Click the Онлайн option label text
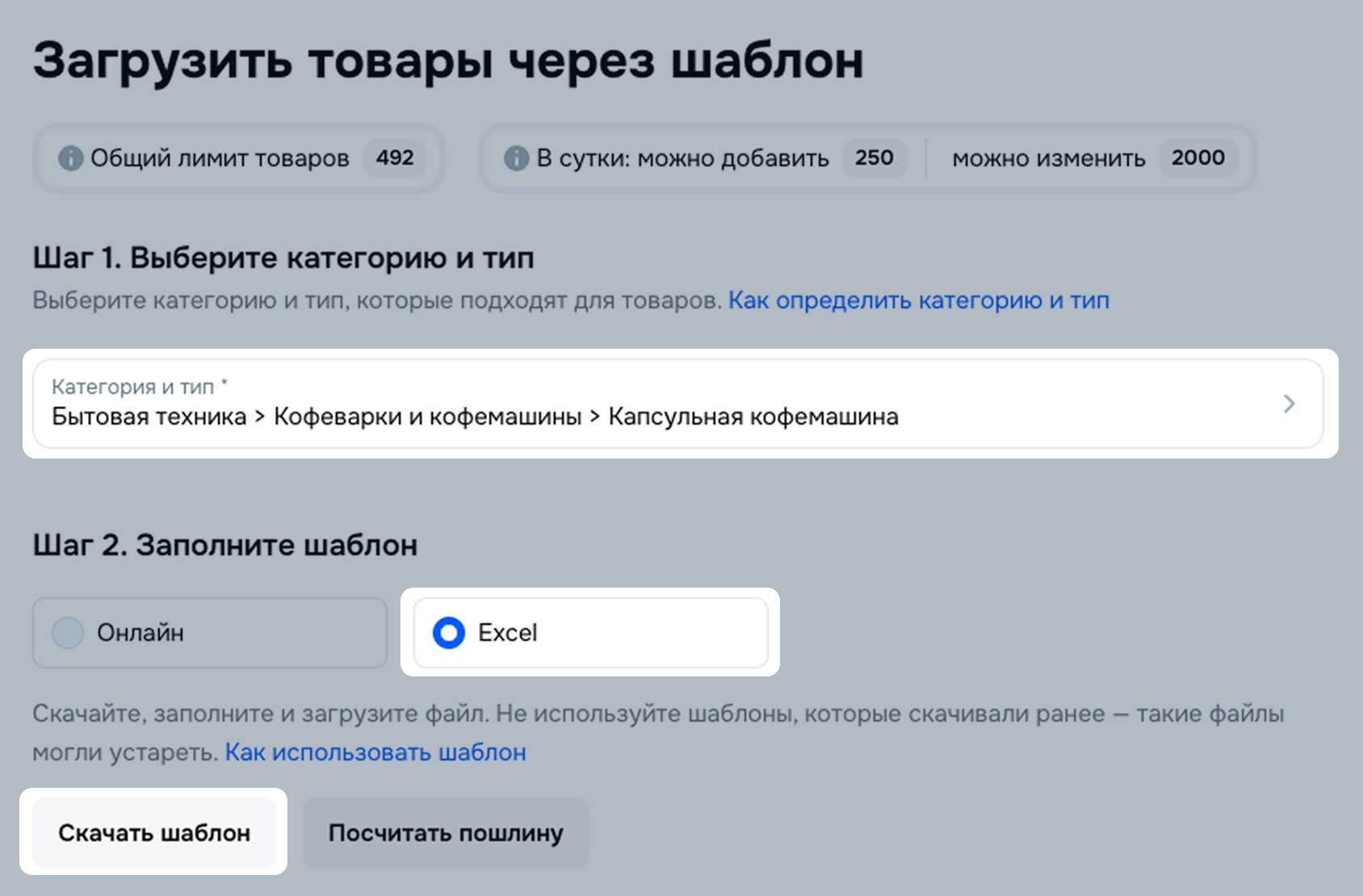 click(x=140, y=633)
